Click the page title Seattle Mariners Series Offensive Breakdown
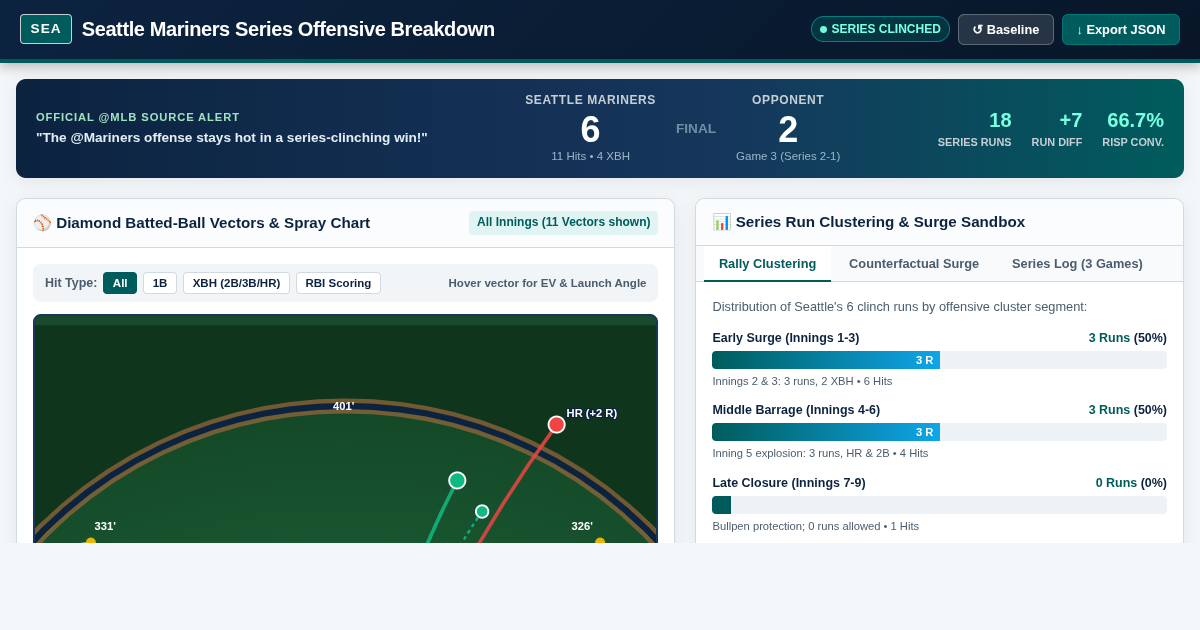The height and width of the screenshot is (630, 1200). 288,29
